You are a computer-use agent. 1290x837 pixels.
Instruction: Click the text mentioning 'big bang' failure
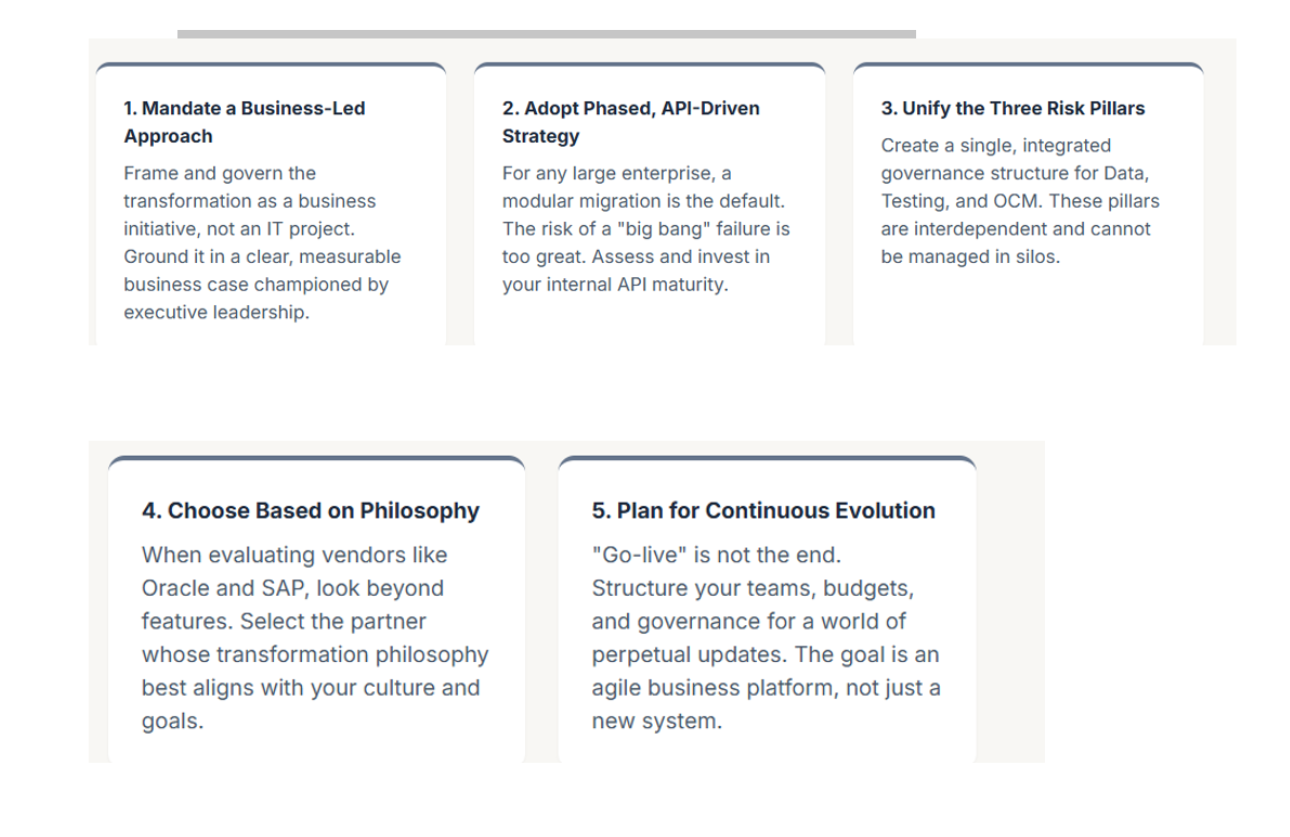tap(646, 229)
